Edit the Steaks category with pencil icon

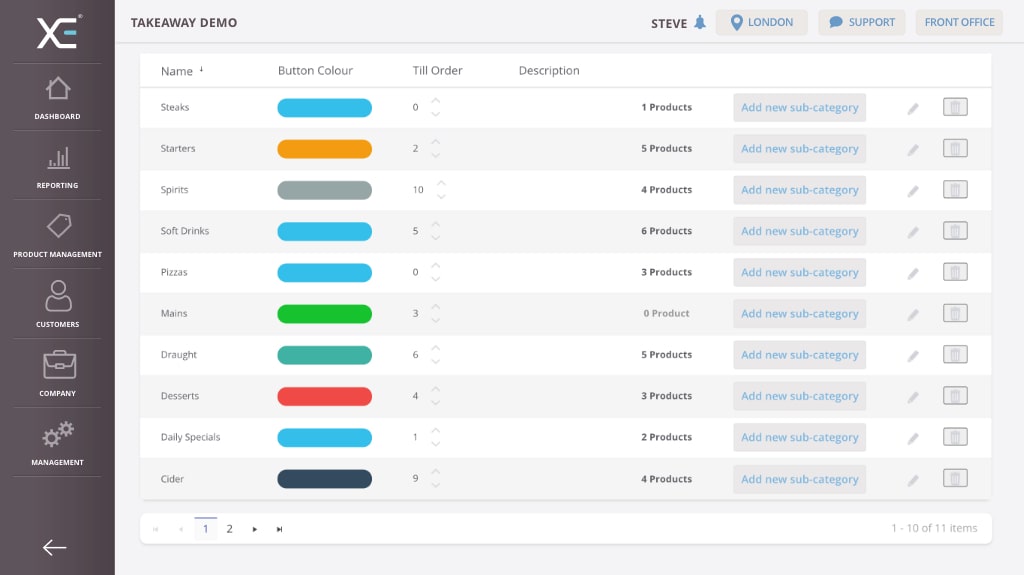click(913, 108)
